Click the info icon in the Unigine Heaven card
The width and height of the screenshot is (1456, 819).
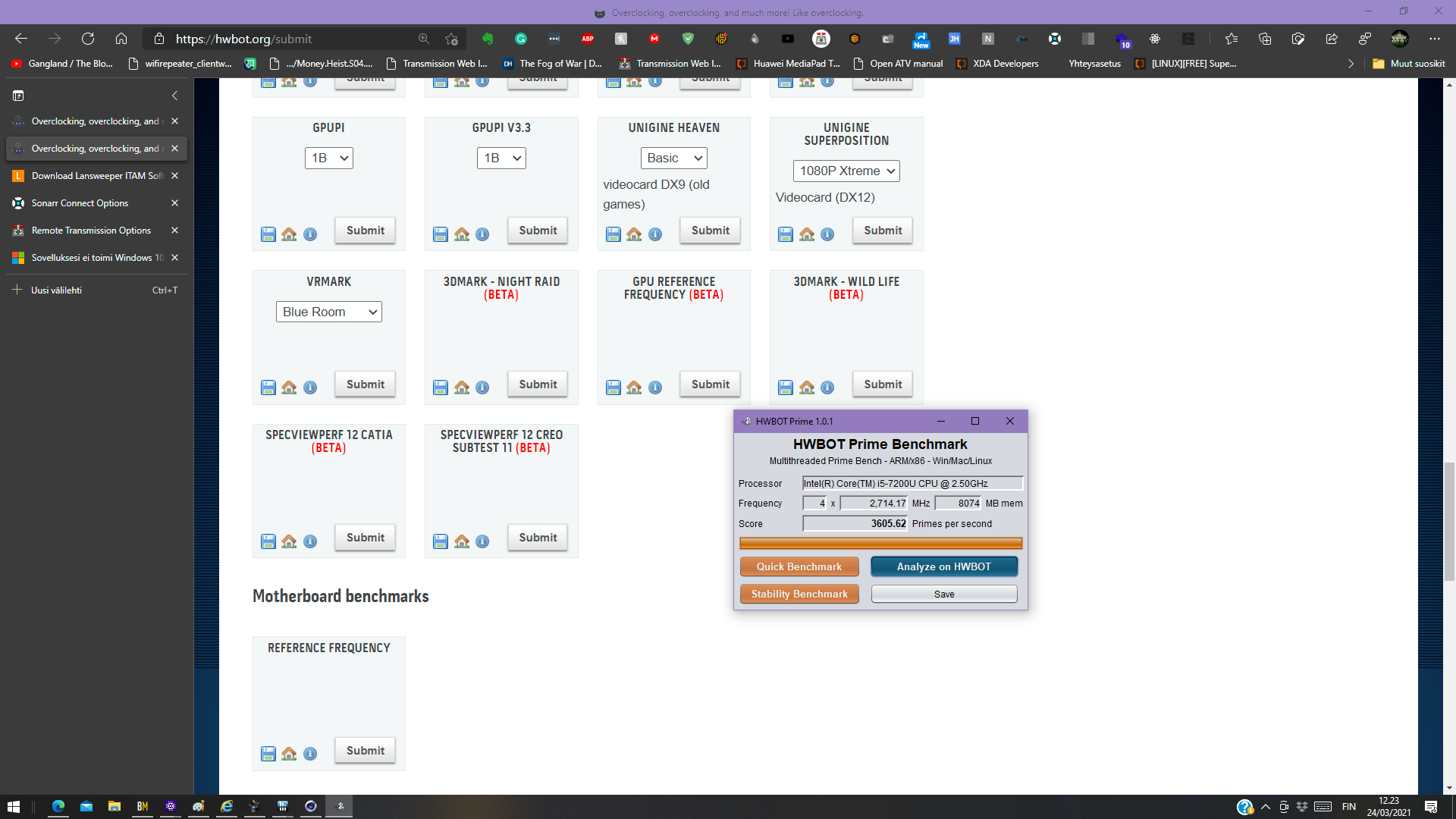(655, 234)
